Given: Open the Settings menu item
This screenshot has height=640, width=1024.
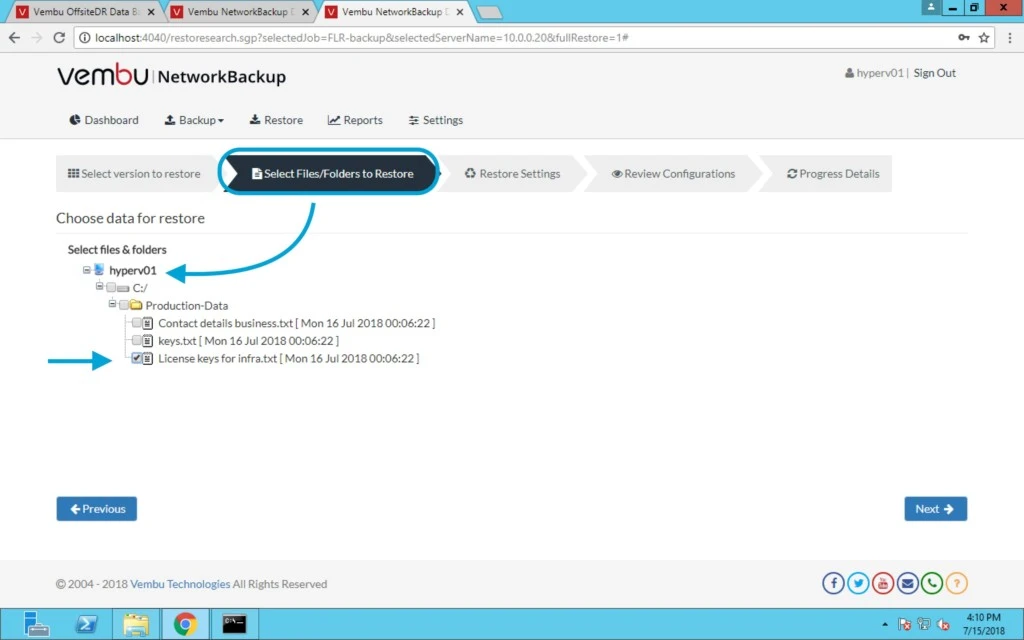Looking at the screenshot, I should 436,120.
